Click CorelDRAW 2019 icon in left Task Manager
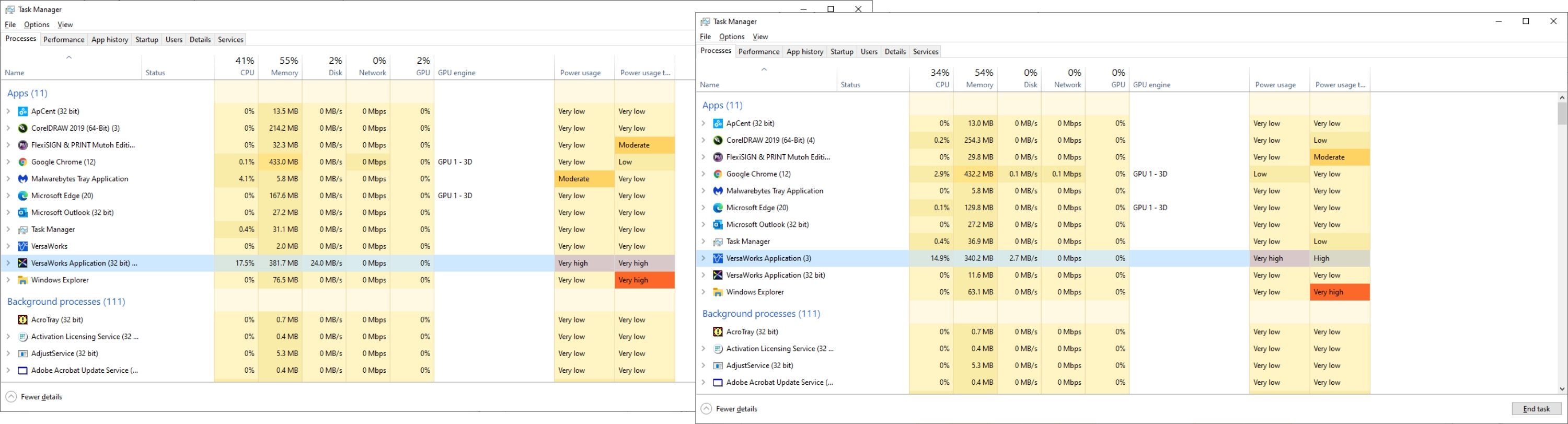The width and height of the screenshot is (1568, 424). coord(22,129)
